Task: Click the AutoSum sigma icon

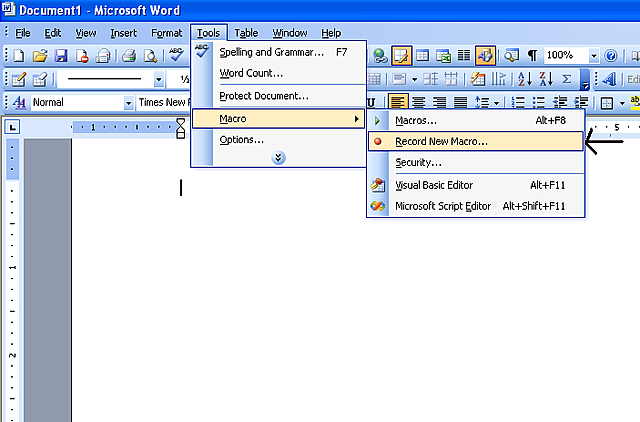Action: pos(567,79)
